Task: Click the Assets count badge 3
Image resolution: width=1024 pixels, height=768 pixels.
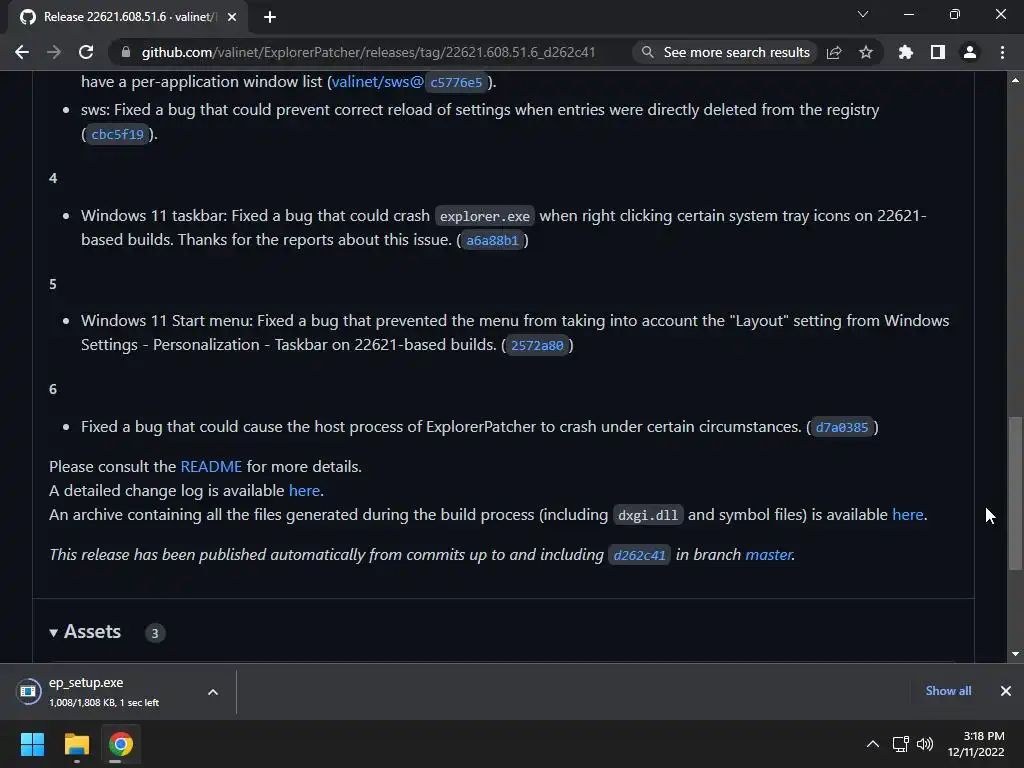Action: 155,633
